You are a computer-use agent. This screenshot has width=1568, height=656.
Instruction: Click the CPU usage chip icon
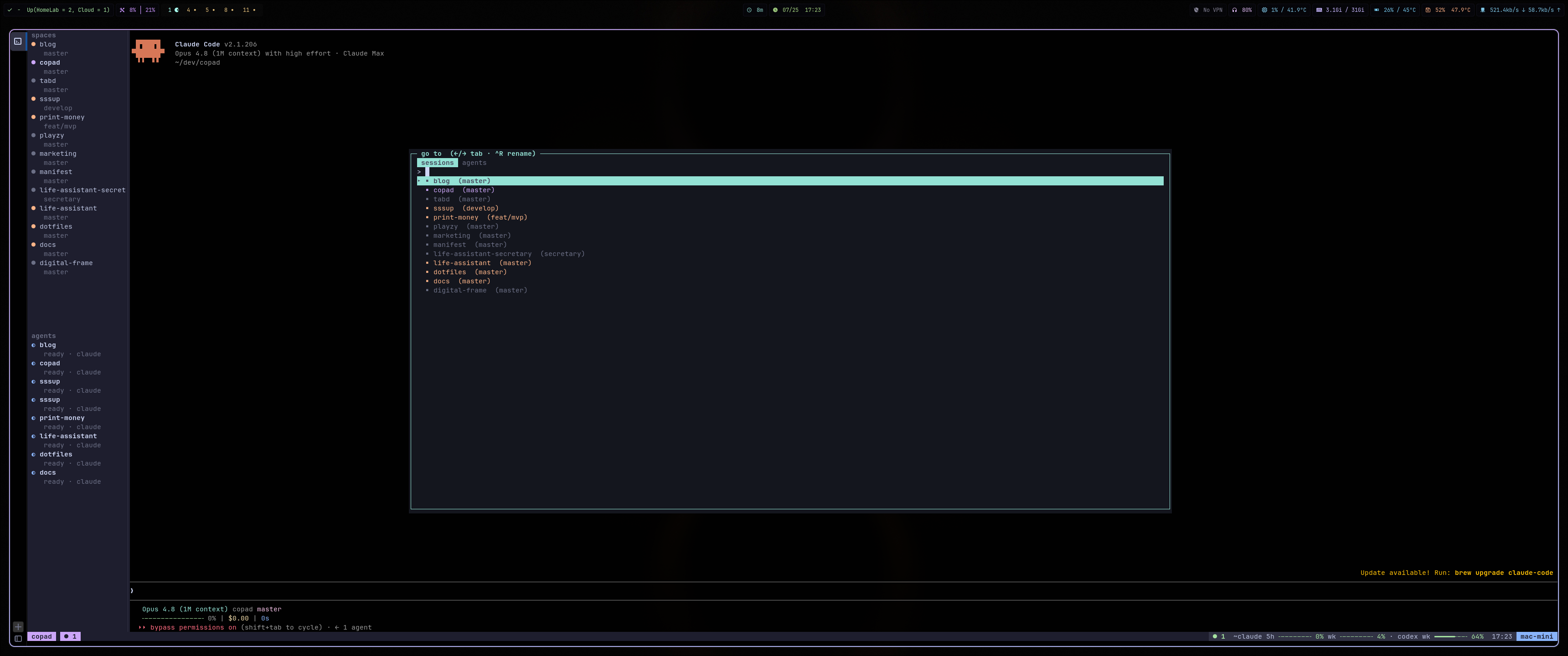coord(1264,10)
